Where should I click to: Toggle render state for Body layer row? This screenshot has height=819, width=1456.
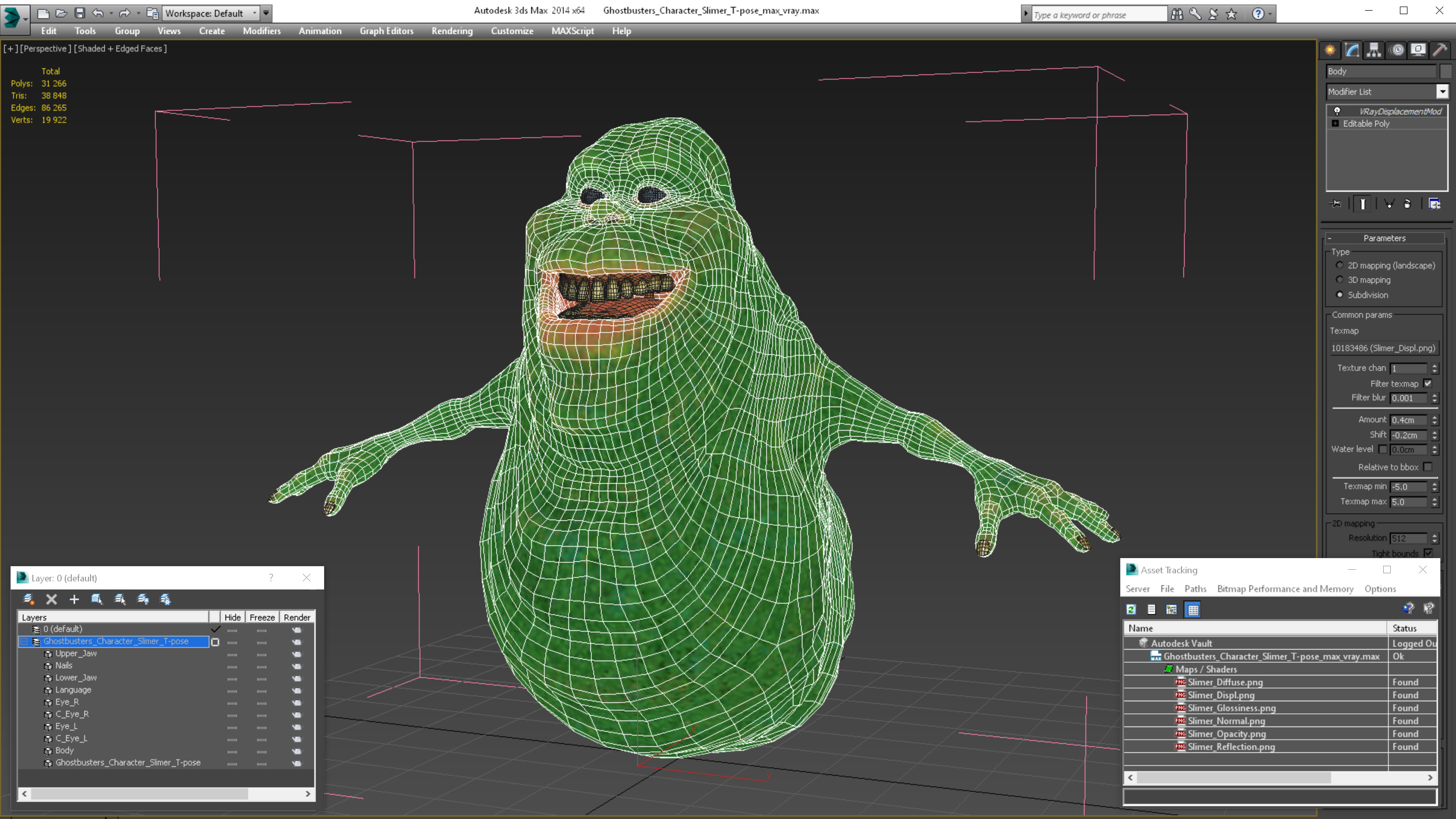coord(297,751)
